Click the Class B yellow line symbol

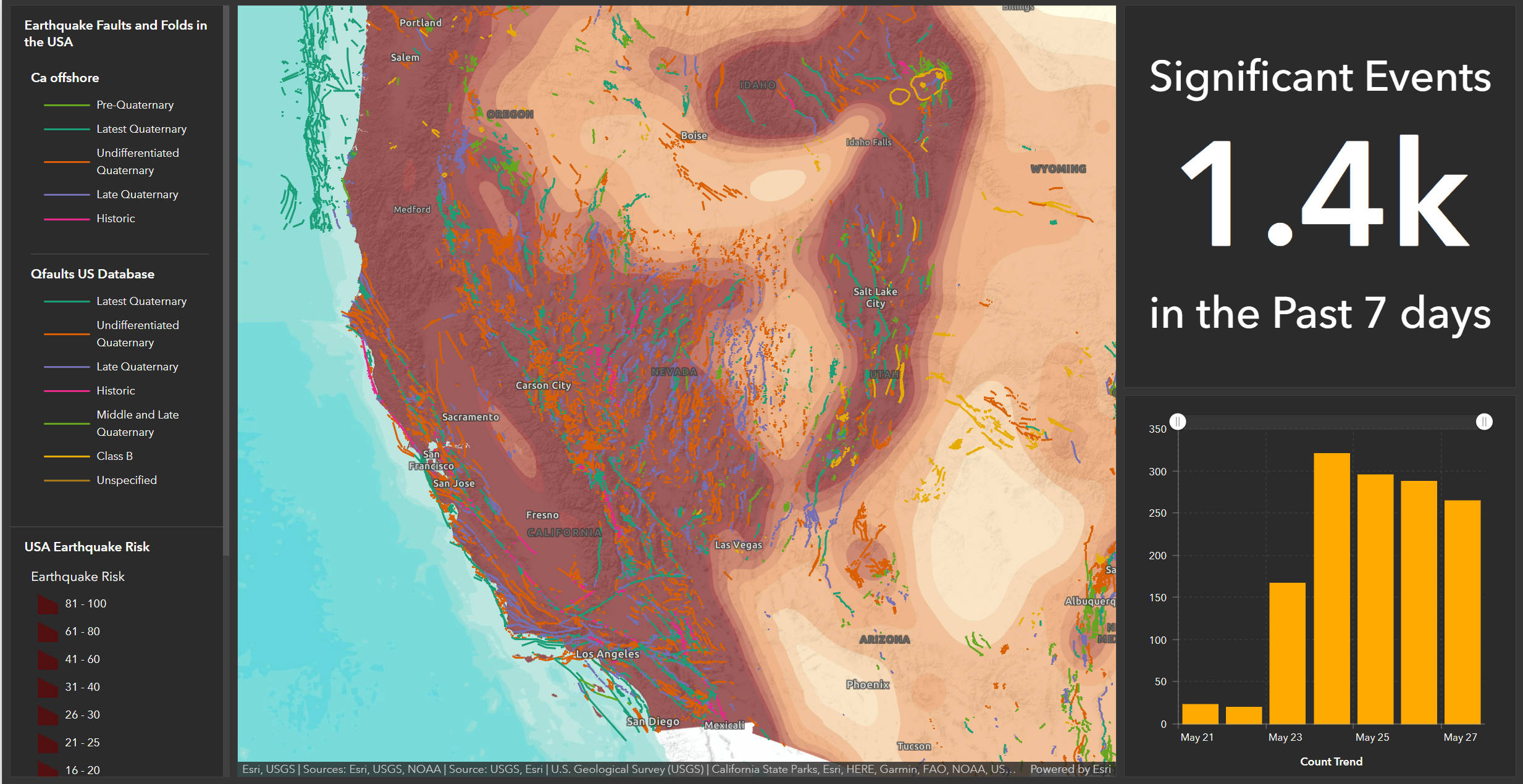coord(67,457)
